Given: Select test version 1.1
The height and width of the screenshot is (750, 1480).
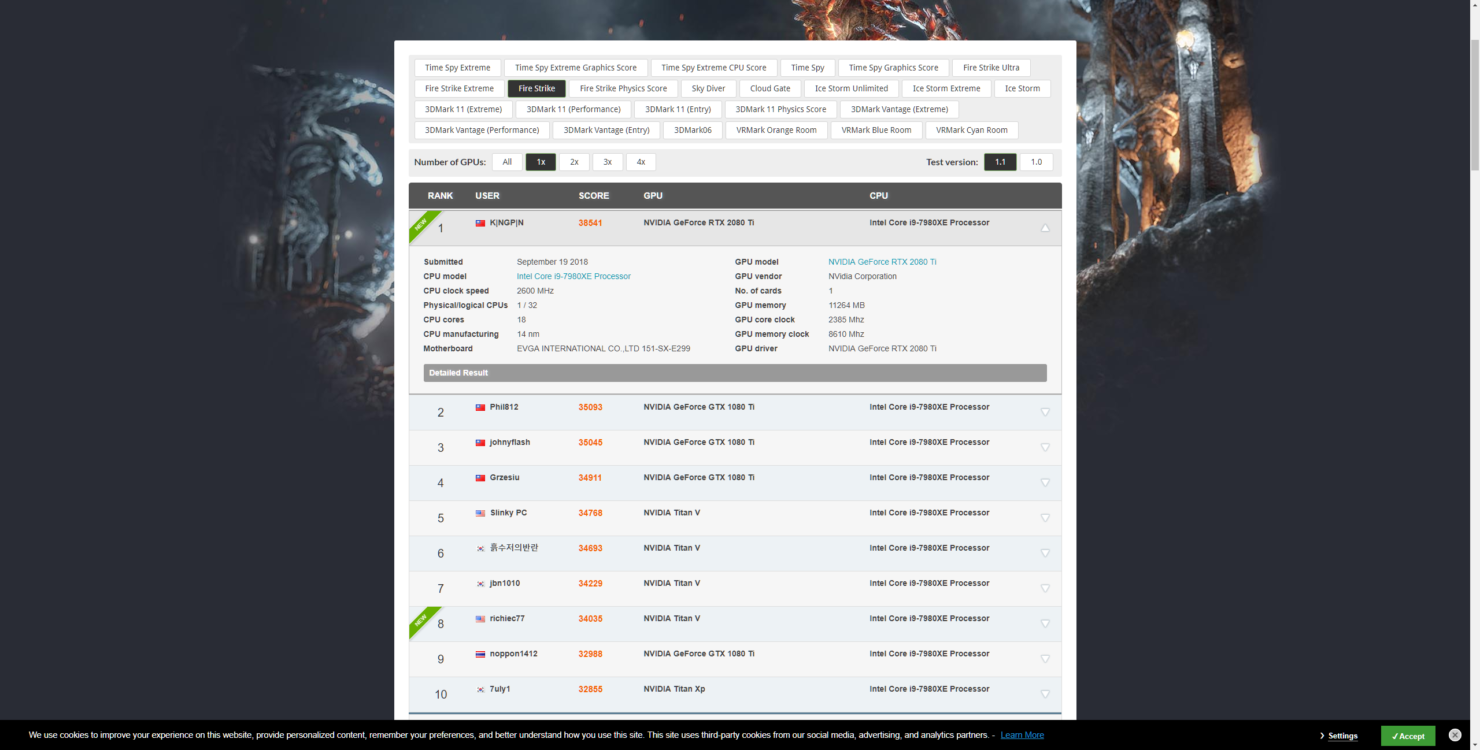Looking at the screenshot, I should point(1000,162).
